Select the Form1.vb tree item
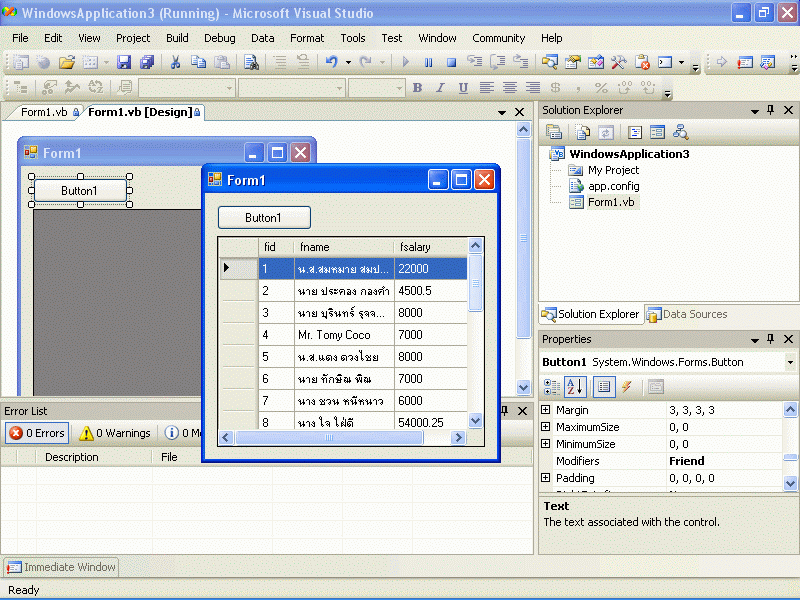This screenshot has width=800, height=600. click(611, 203)
